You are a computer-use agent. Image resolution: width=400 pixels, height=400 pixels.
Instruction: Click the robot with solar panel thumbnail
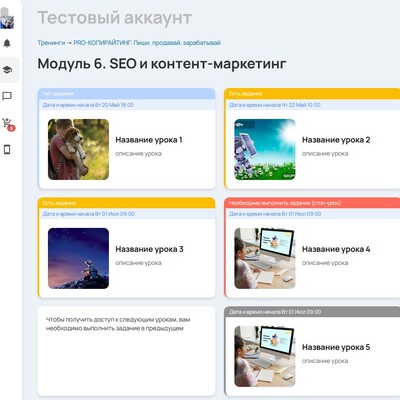pyautogui.click(x=265, y=149)
